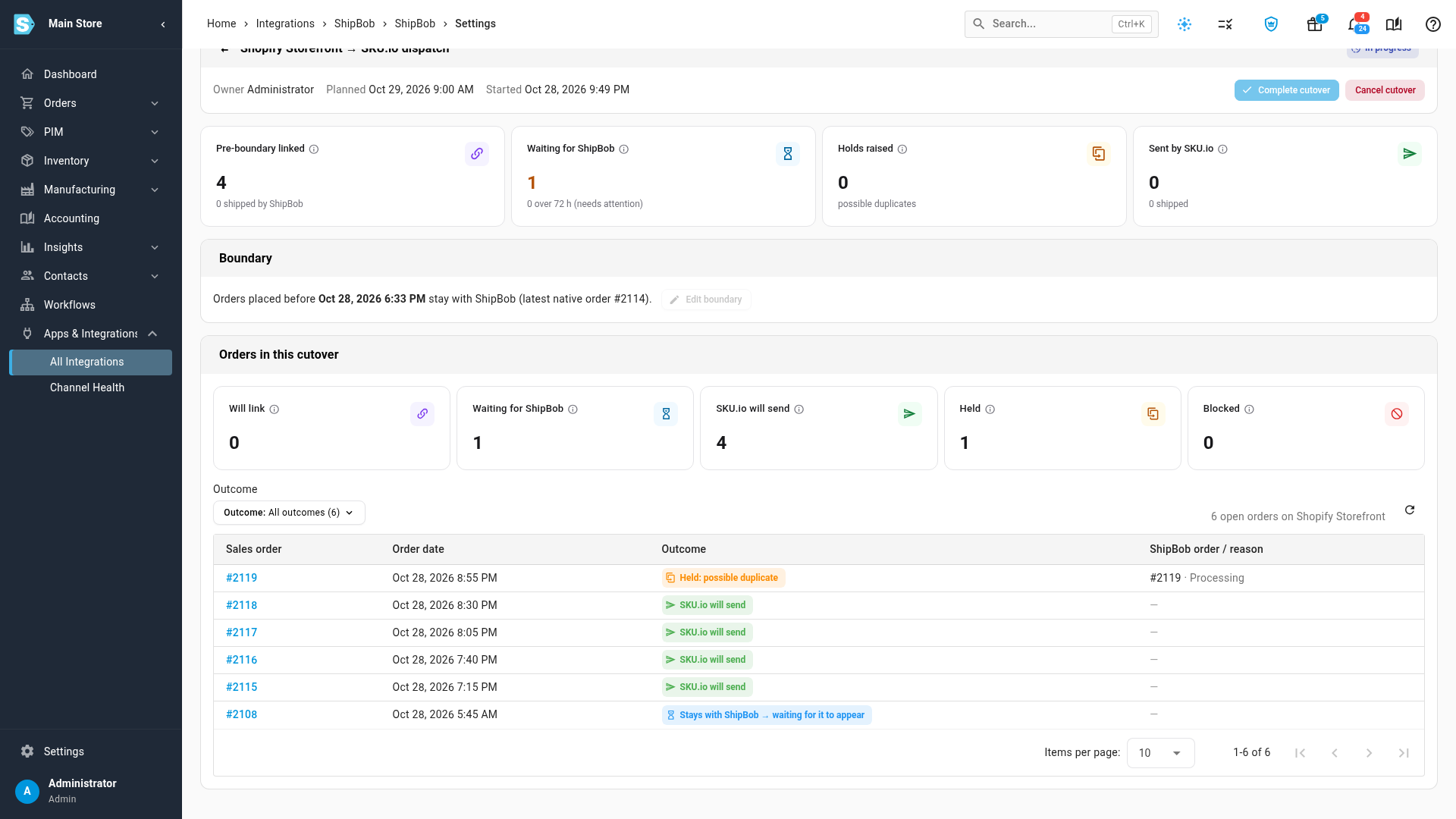Jump to last page of orders
Image resolution: width=1456 pixels, height=819 pixels.
pos(1404,753)
